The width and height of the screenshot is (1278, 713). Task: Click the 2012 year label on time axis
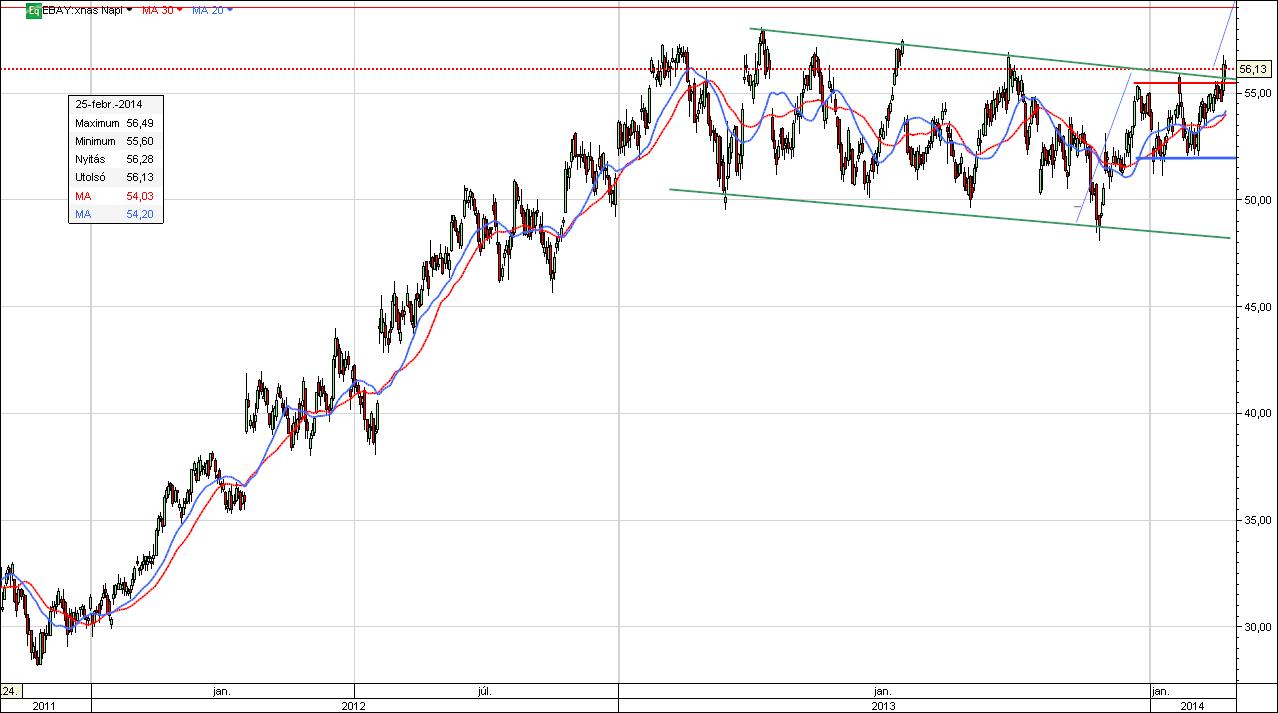click(352, 706)
